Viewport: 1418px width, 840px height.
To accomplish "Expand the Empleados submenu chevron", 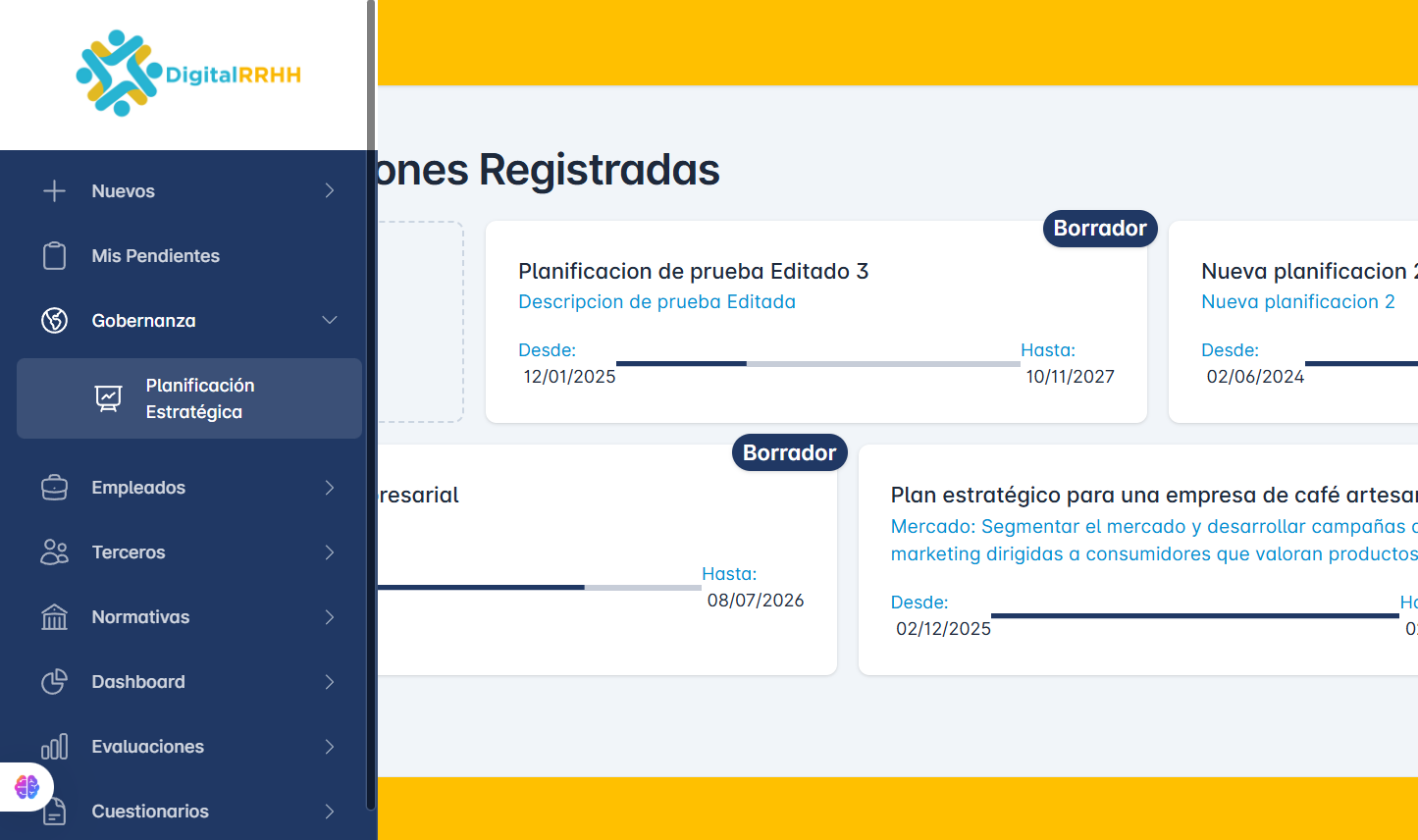I will pos(330,488).
